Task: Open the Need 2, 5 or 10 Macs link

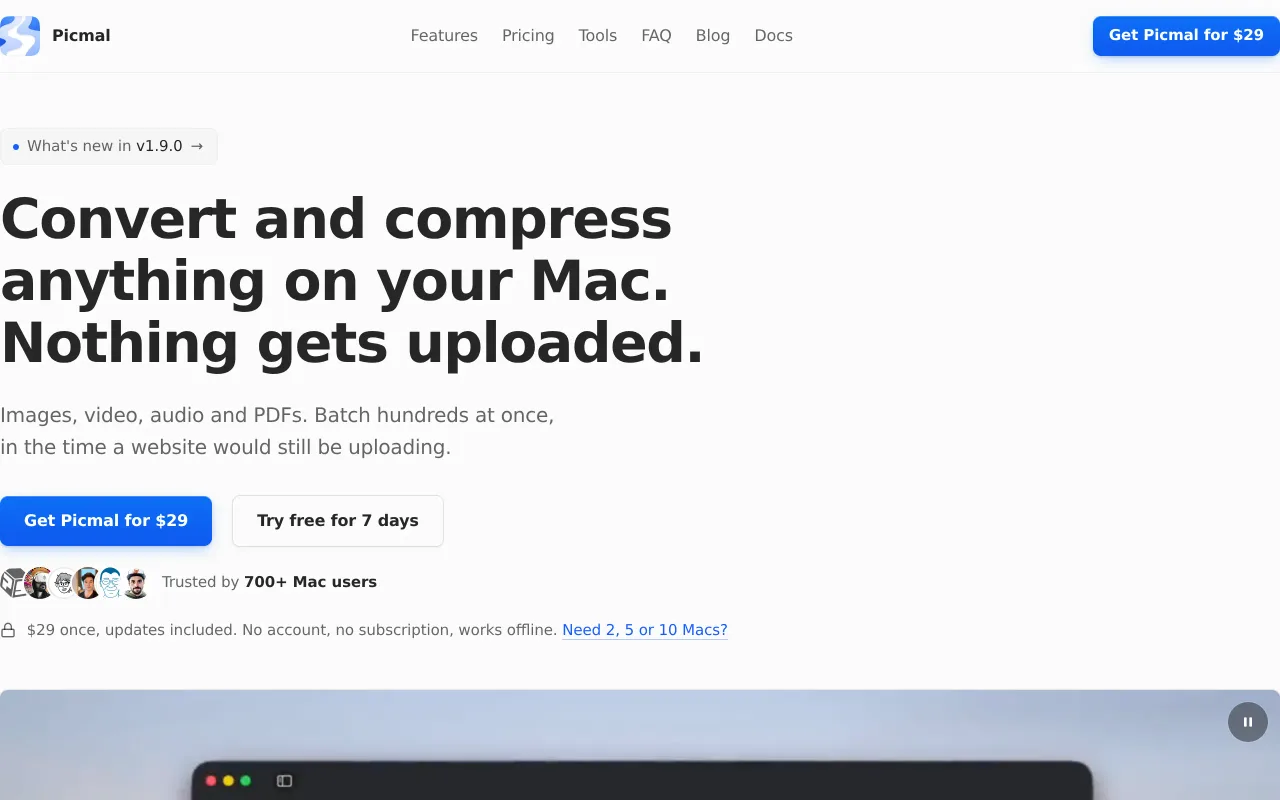Action: pyautogui.click(x=645, y=630)
